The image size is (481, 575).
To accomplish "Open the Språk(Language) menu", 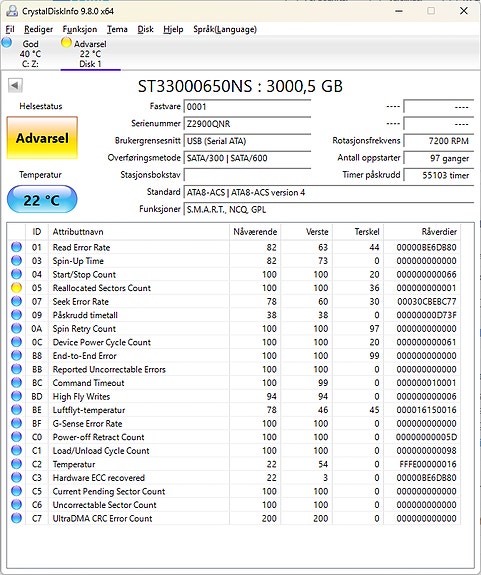I will click(225, 29).
